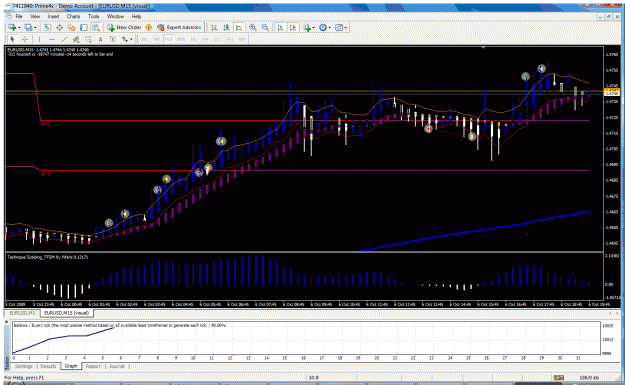Open the Charts menu
Image resolution: width=625 pixels, height=385 pixels.
pos(73,16)
